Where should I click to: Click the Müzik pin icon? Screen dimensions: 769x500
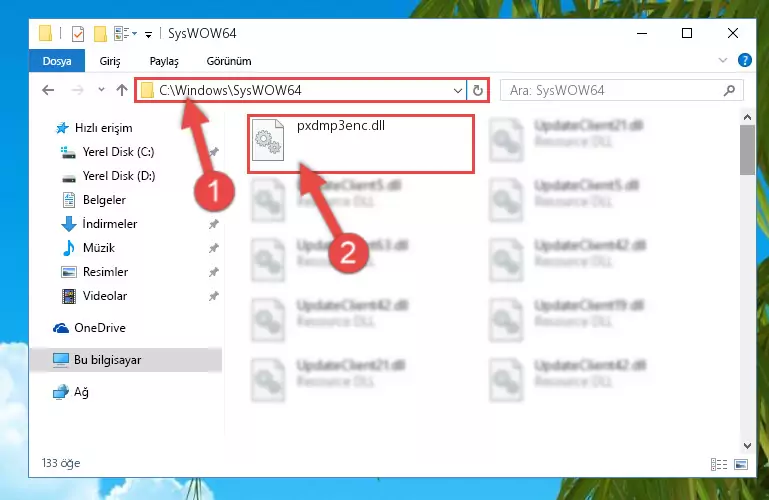[x=213, y=249]
